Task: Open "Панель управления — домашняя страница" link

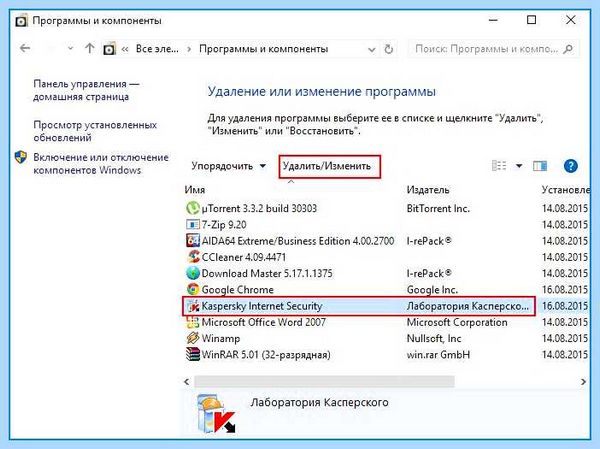Action: pyautogui.click(x=86, y=90)
